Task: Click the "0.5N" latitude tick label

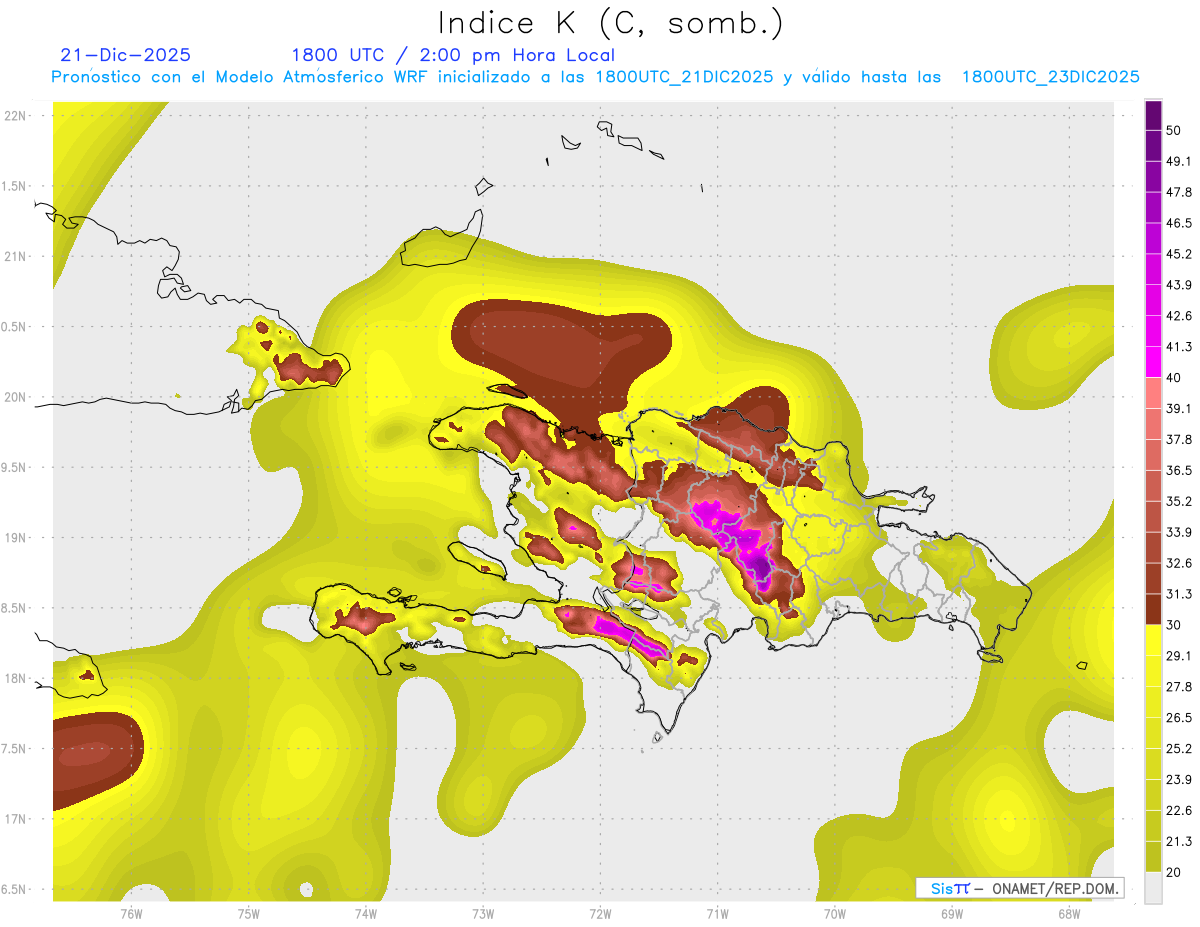Action: coord(15,326)
